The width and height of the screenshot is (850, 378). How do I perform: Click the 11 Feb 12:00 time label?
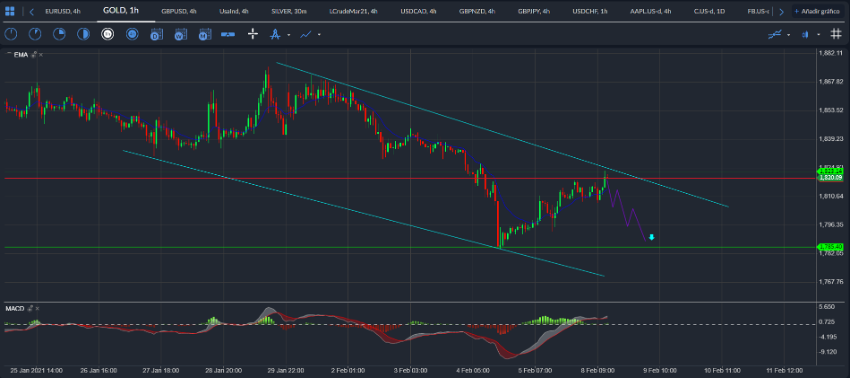click(x=783, y=370)
